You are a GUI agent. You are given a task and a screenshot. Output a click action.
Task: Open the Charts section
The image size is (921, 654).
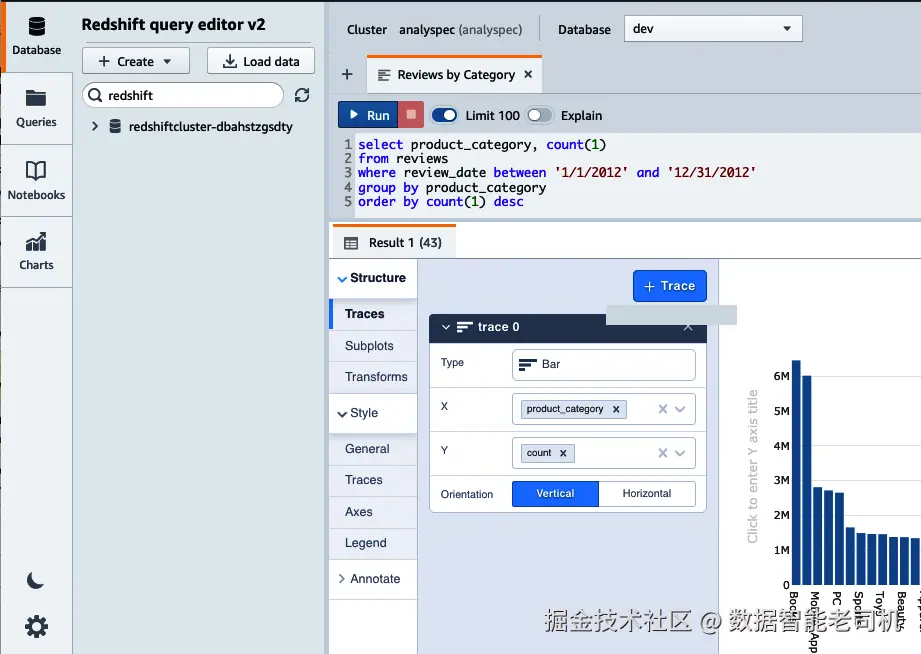coord(36,251)
